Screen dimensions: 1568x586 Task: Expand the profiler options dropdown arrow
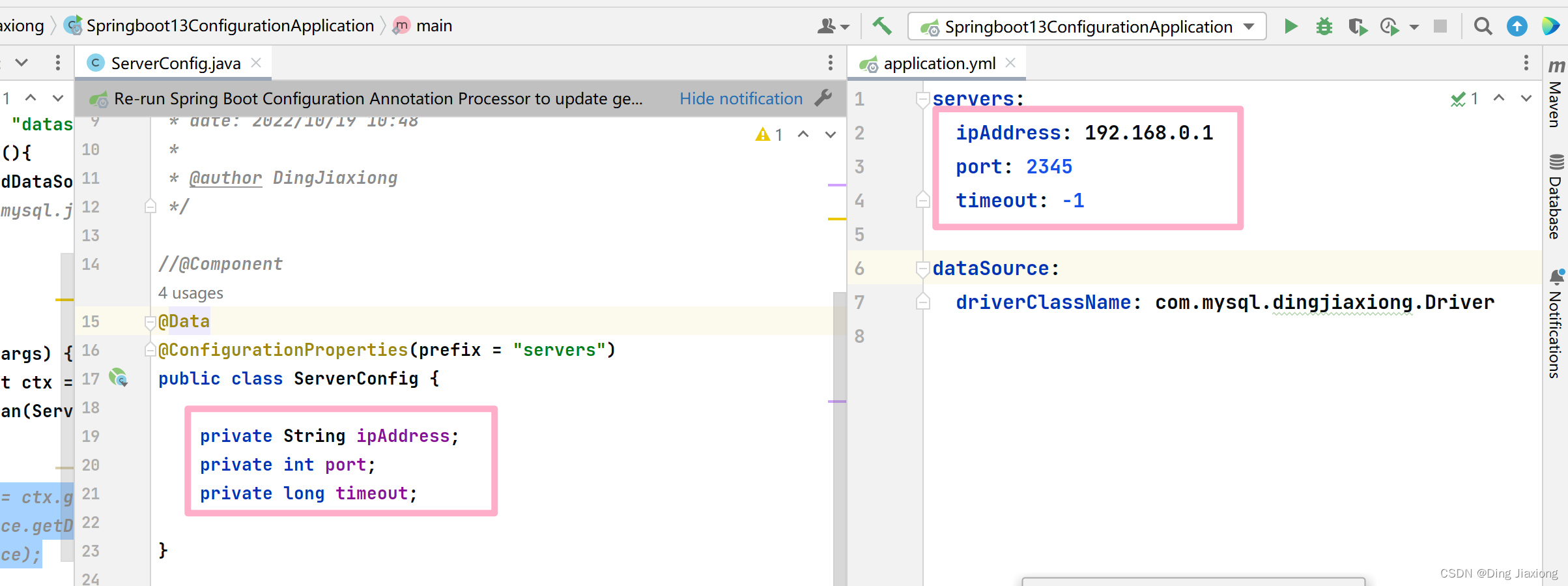[1414, 27]
